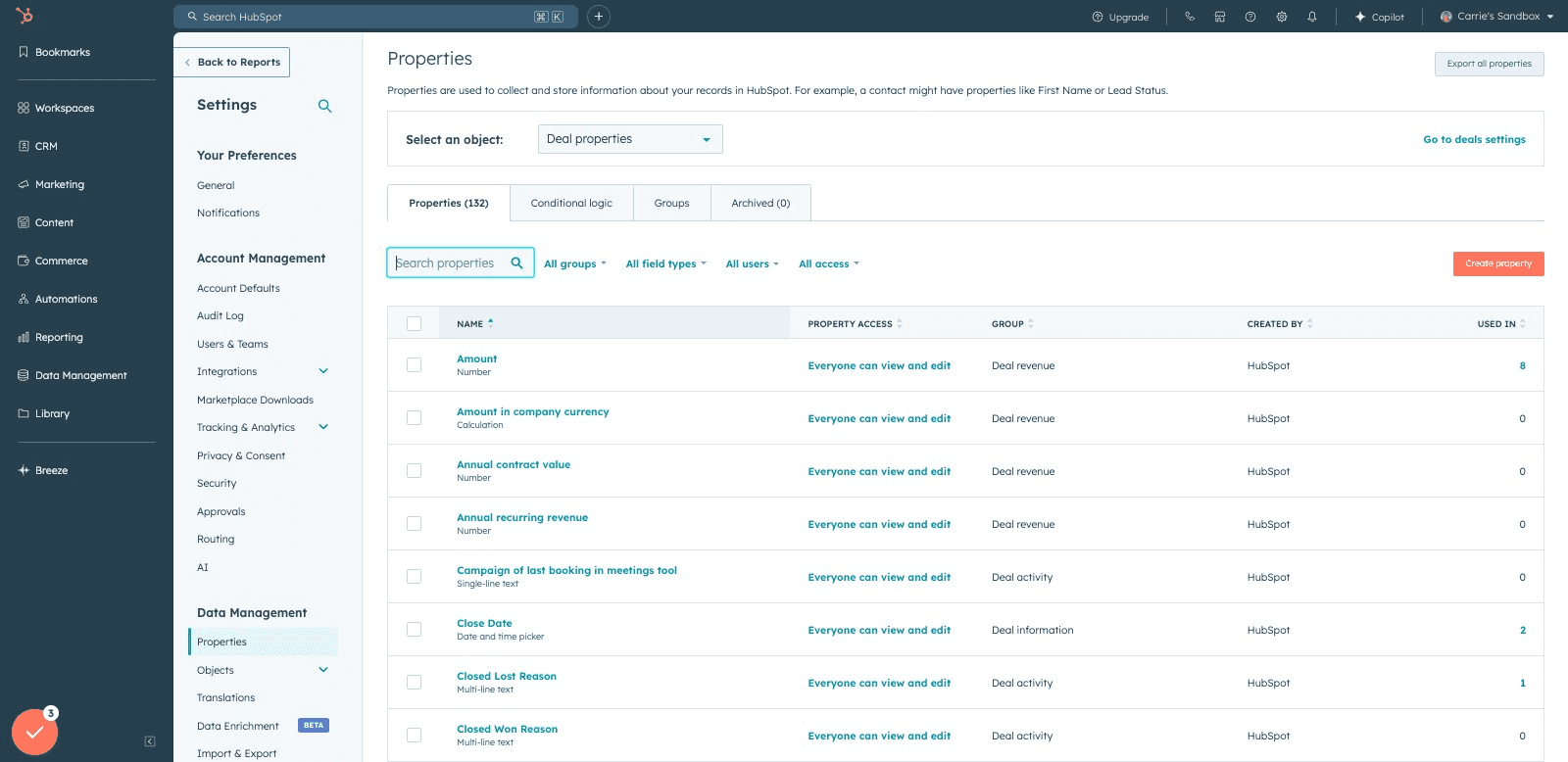Click the help question mark icon
1568x762 pixels.
pyautogui.click(x=1250, y=17)
